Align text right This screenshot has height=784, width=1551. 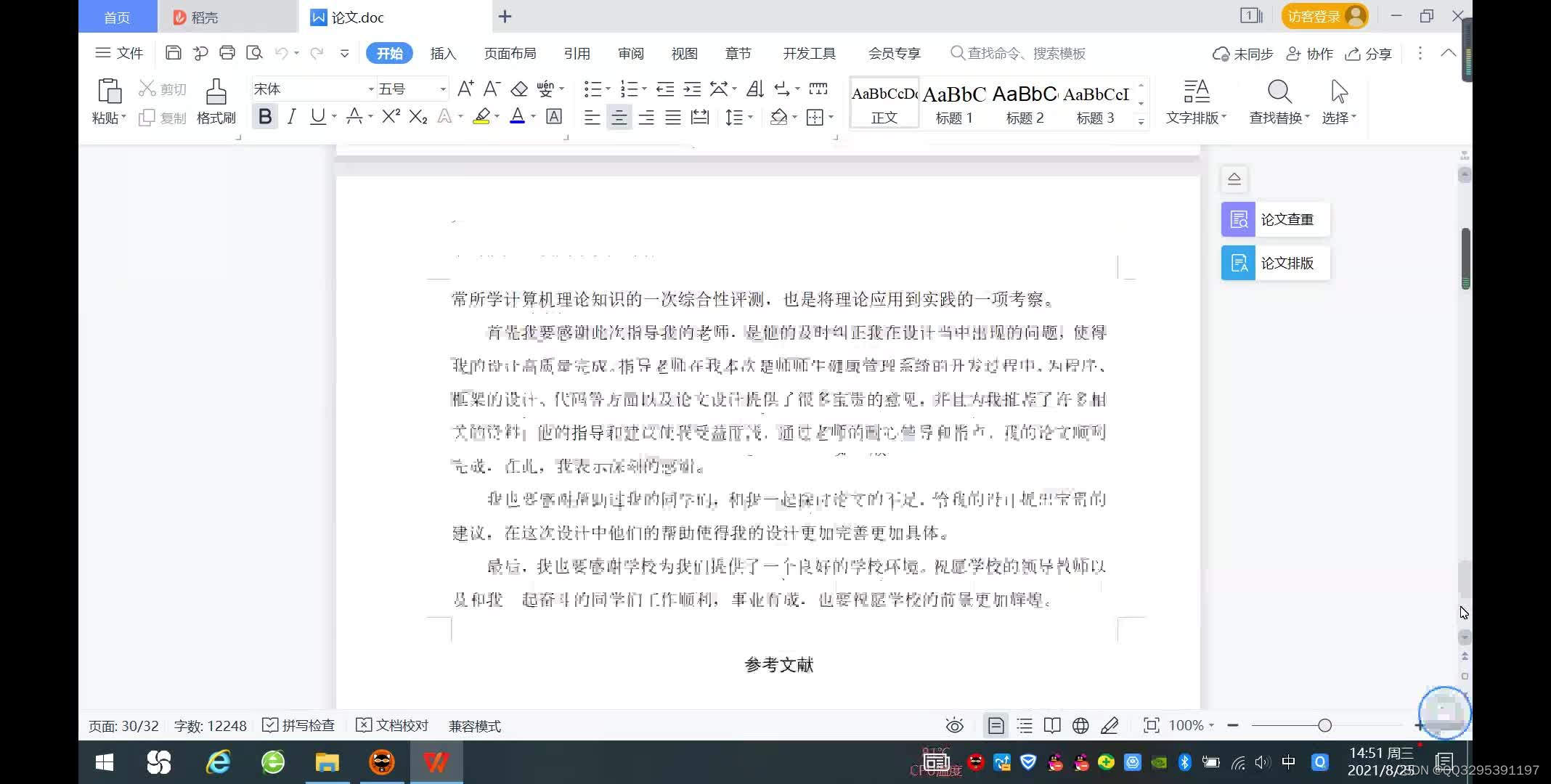(646, 117)
